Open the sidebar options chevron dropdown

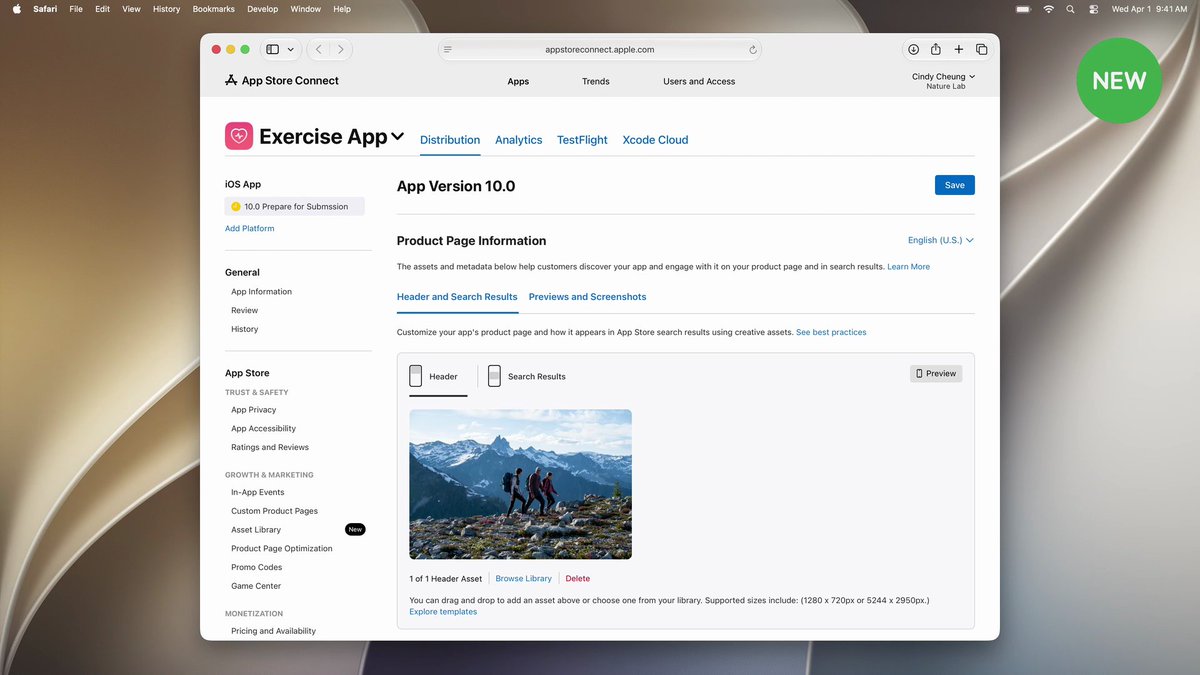click(291, 49)
